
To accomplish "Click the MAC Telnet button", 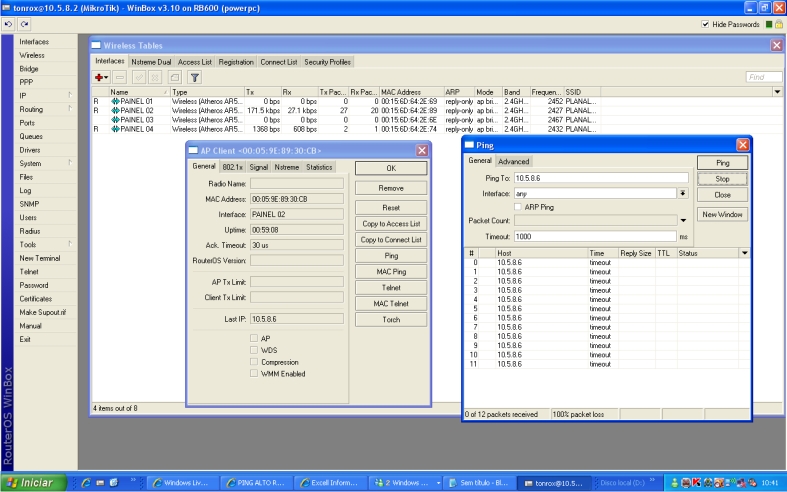I will coord(391,304).
